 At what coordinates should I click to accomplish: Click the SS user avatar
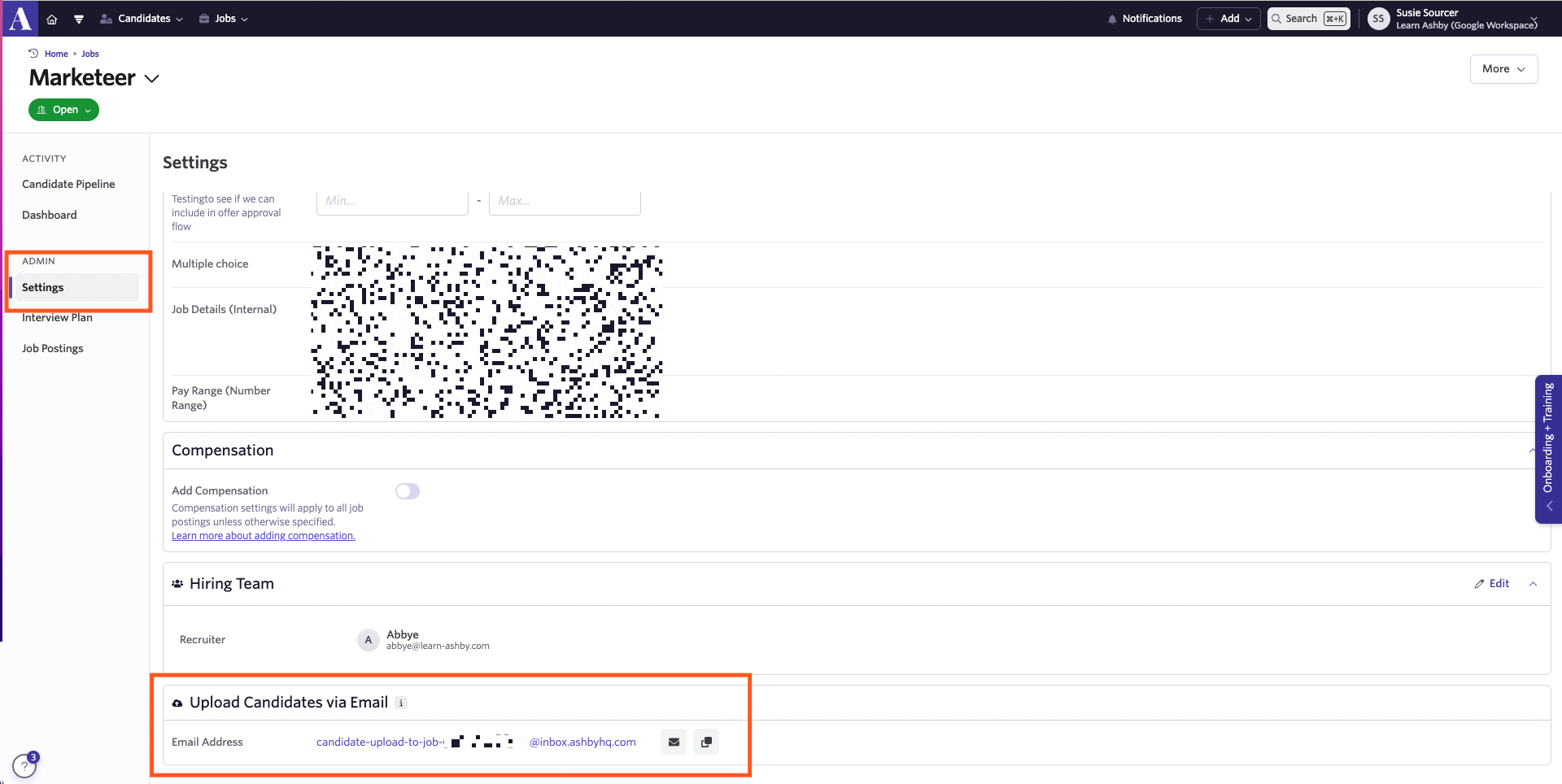pyautogui.click(x=1378, y=19)
